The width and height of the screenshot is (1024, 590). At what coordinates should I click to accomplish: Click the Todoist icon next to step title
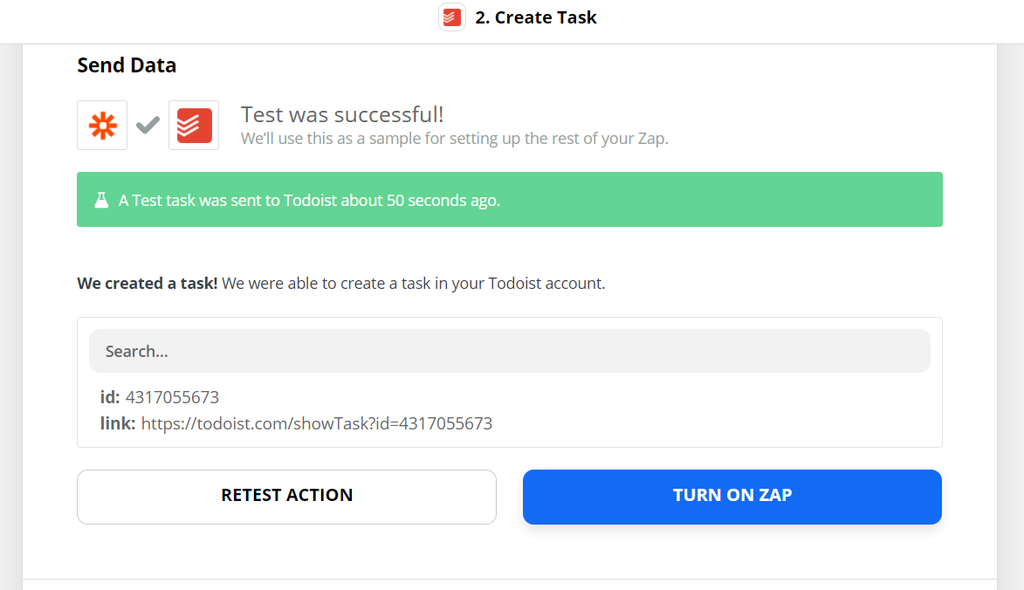(451, 17)
